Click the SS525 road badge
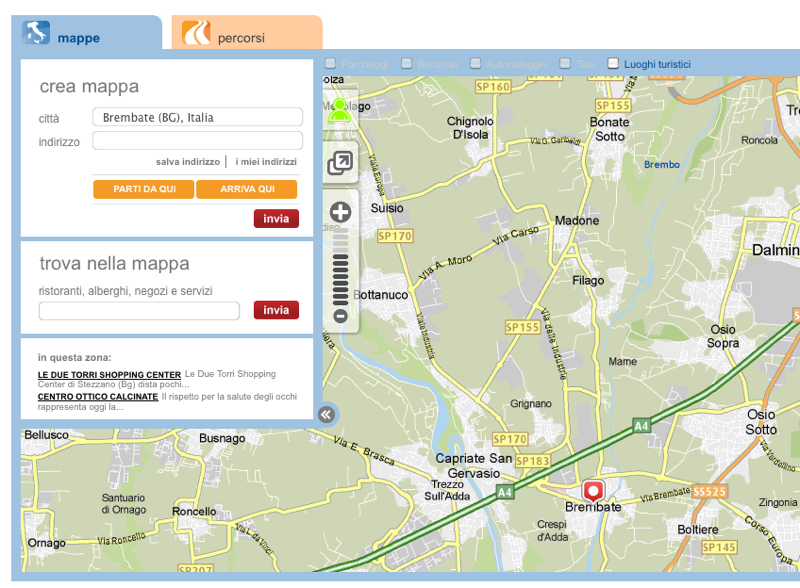This screenshot has width=800, height=588. (x=710, y=492)
